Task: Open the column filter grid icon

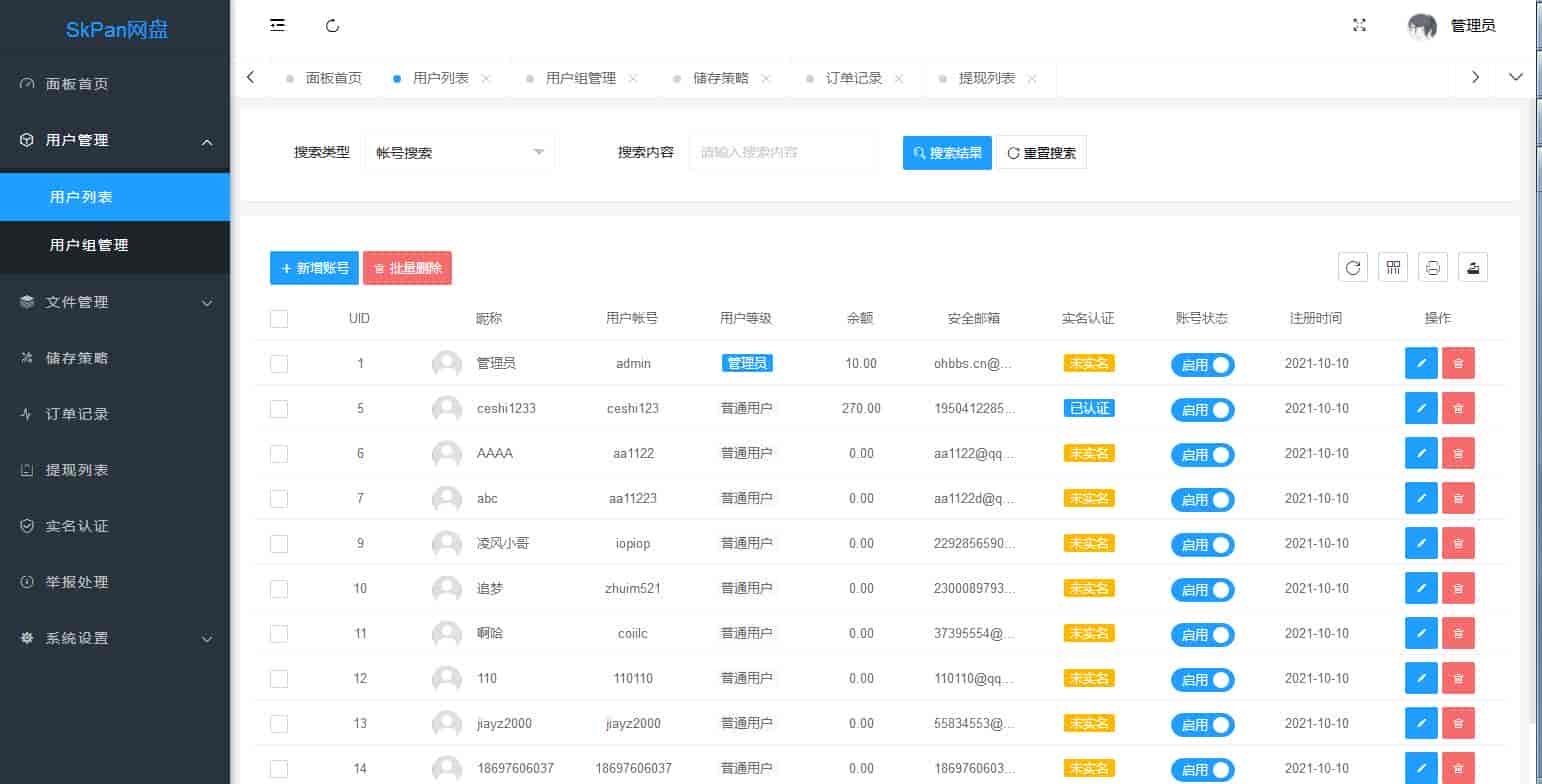Action: [x=1393, y=267]
